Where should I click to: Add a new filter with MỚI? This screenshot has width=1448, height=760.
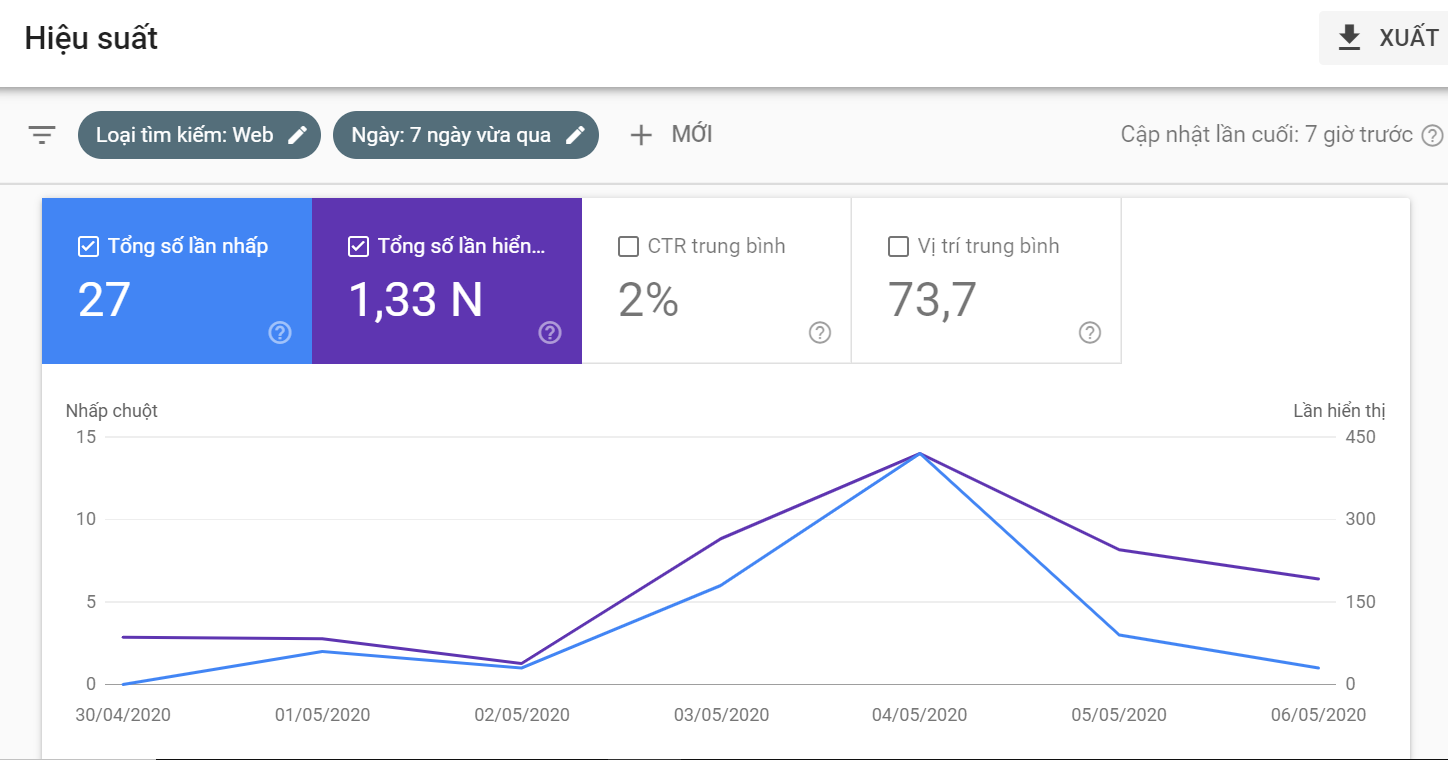coord(671,135)
